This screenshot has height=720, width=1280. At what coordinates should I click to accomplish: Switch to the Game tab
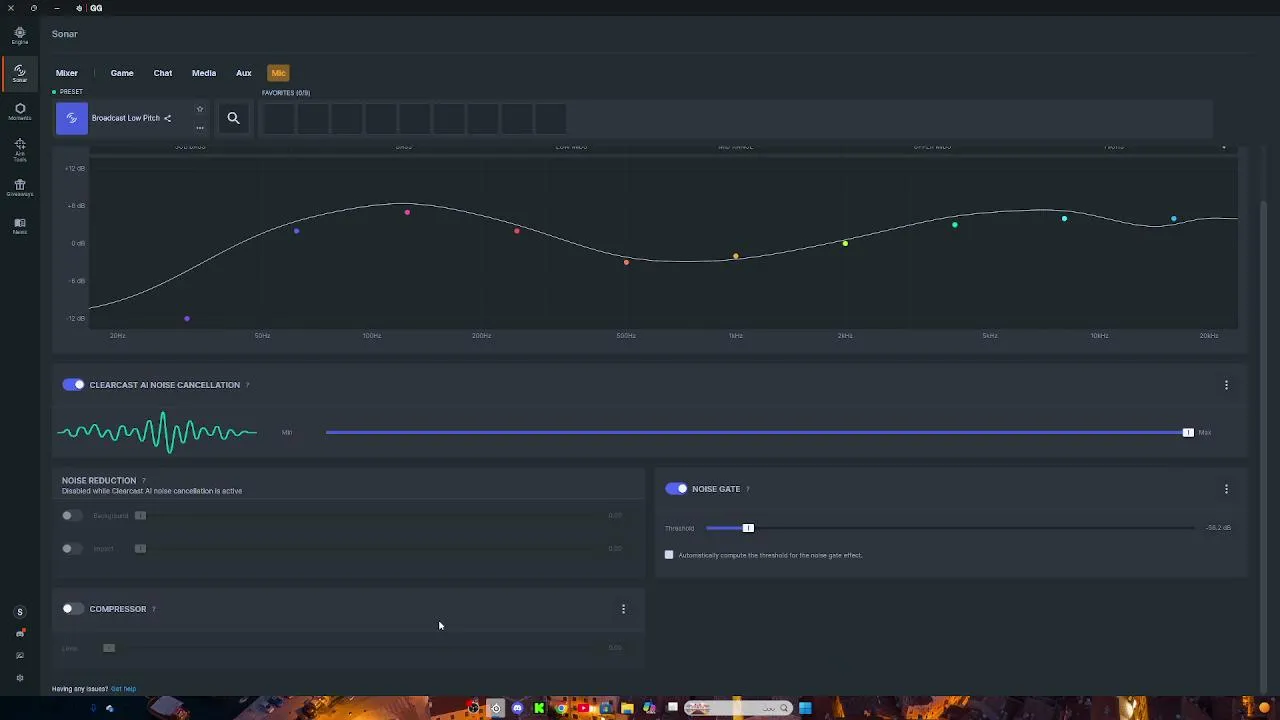(122, 73)
